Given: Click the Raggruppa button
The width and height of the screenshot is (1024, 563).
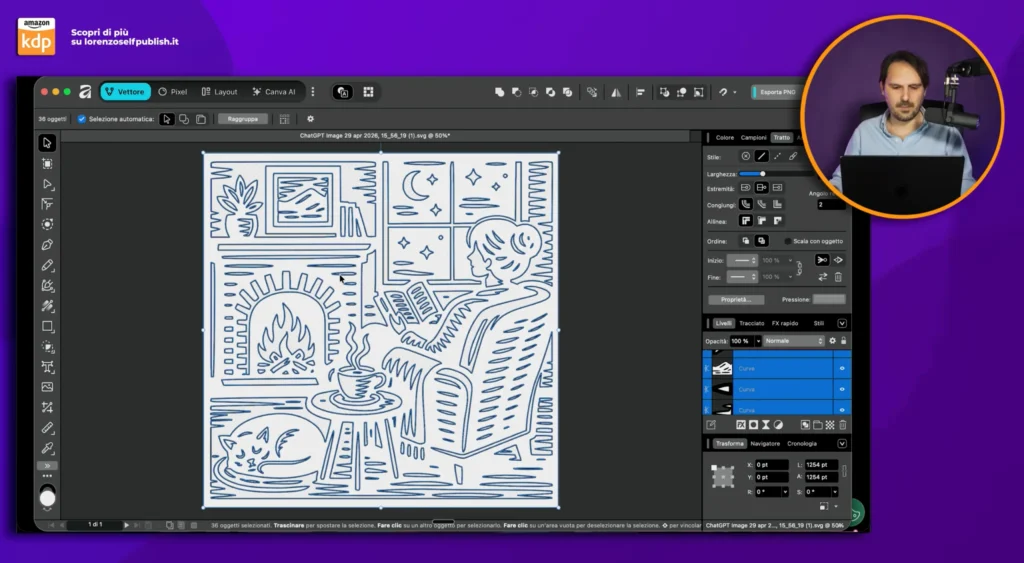Looking at the screenshot, I should coord(243,119).
